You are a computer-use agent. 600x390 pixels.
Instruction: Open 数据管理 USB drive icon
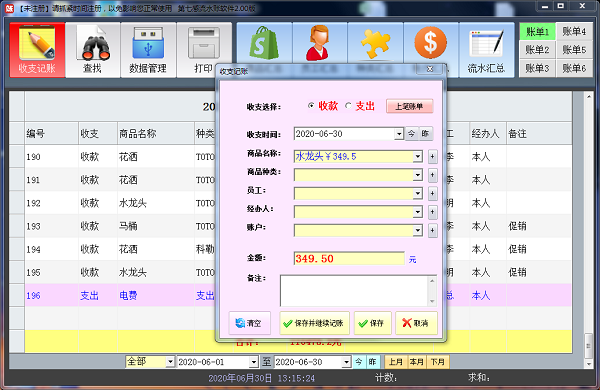(148, 43)
